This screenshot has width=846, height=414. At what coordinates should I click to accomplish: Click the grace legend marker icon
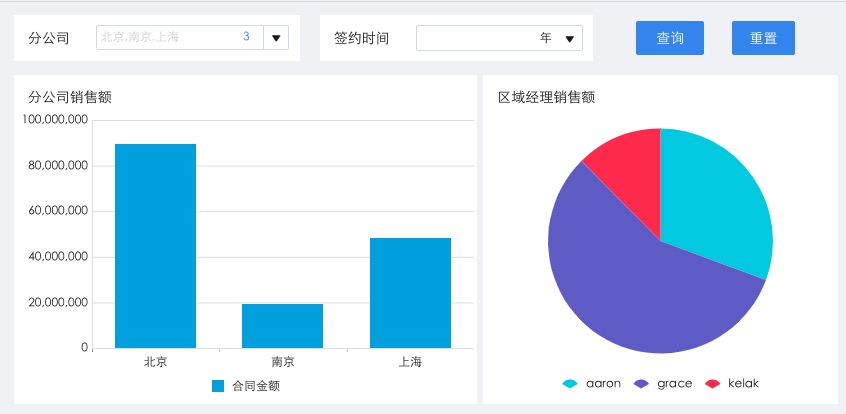pos(642,384)
